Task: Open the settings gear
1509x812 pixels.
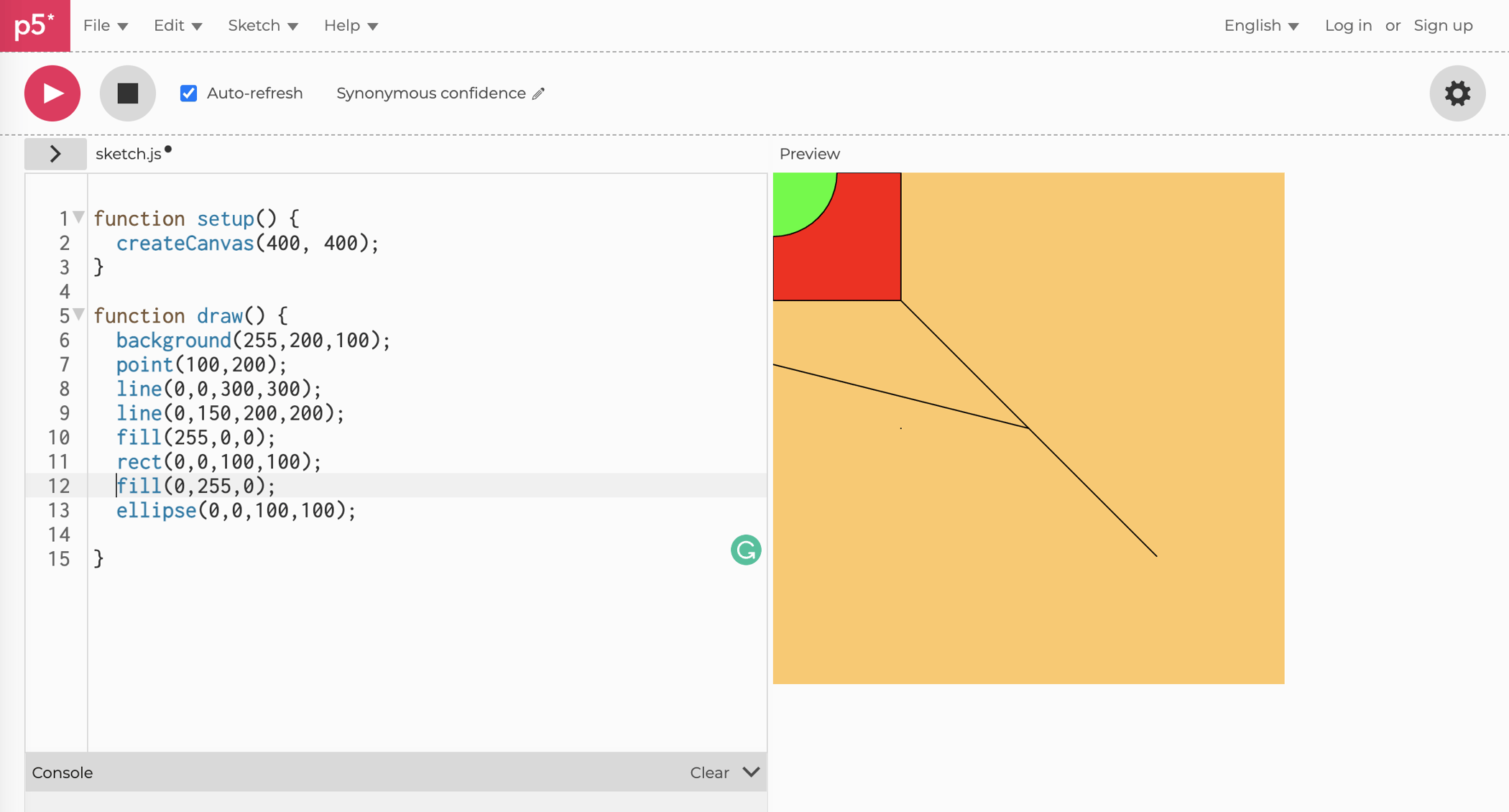Action: click(1457, 93)
